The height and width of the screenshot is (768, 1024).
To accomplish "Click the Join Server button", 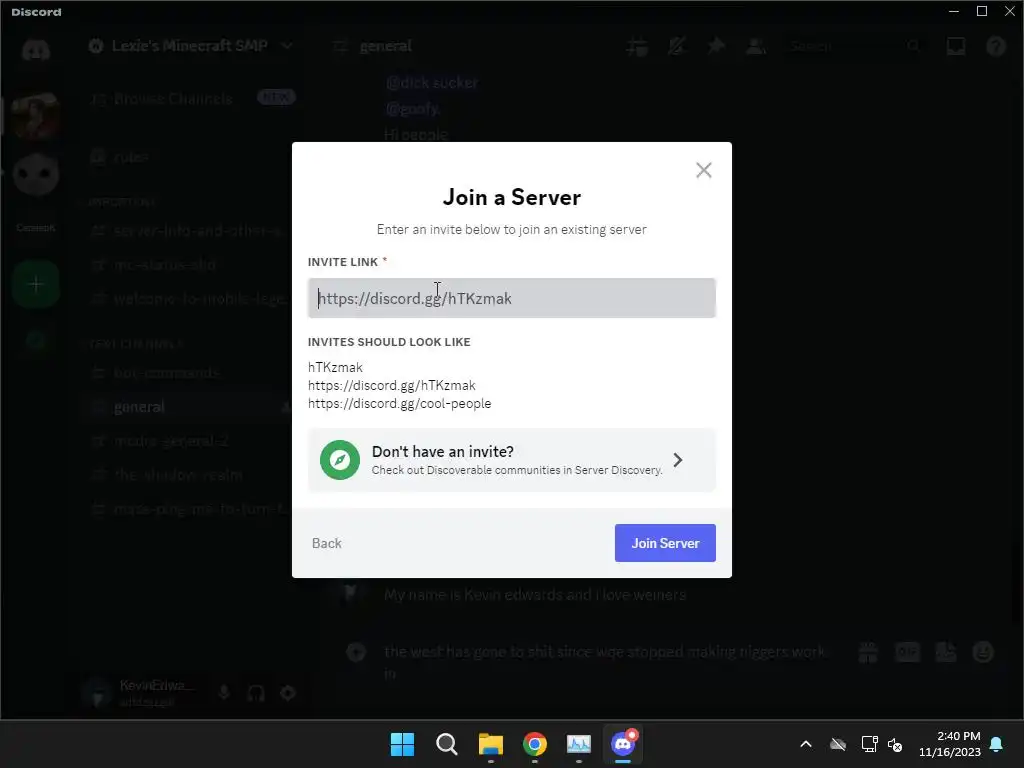I will click(x=665, y=543).
